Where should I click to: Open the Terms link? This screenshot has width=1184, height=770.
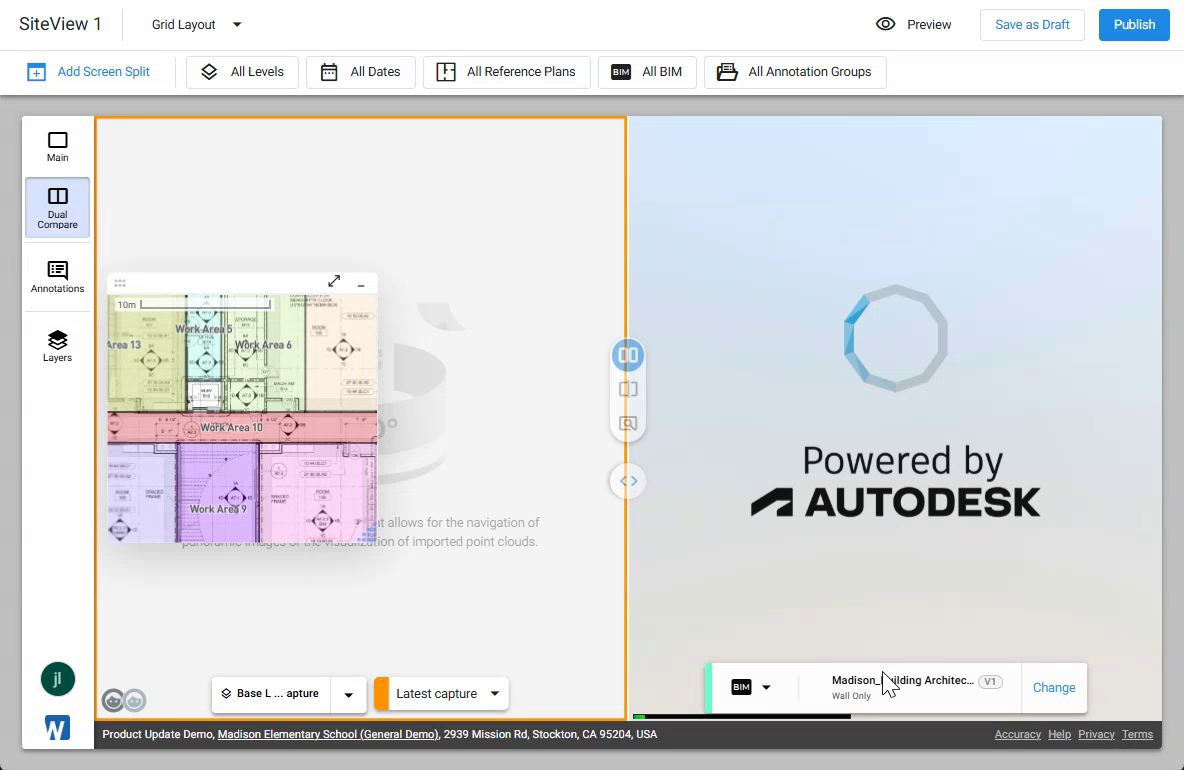click(1136, 734)
